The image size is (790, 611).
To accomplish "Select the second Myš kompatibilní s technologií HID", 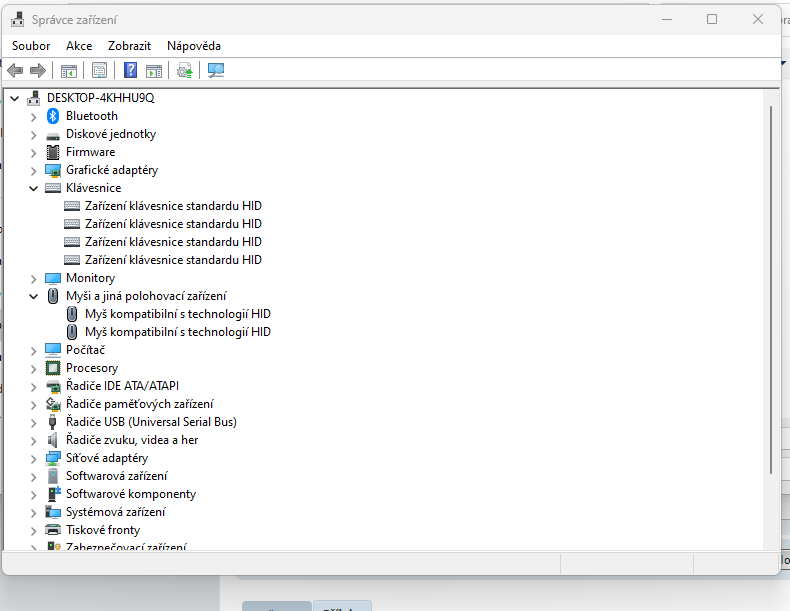I will click(x=177, y=332).
